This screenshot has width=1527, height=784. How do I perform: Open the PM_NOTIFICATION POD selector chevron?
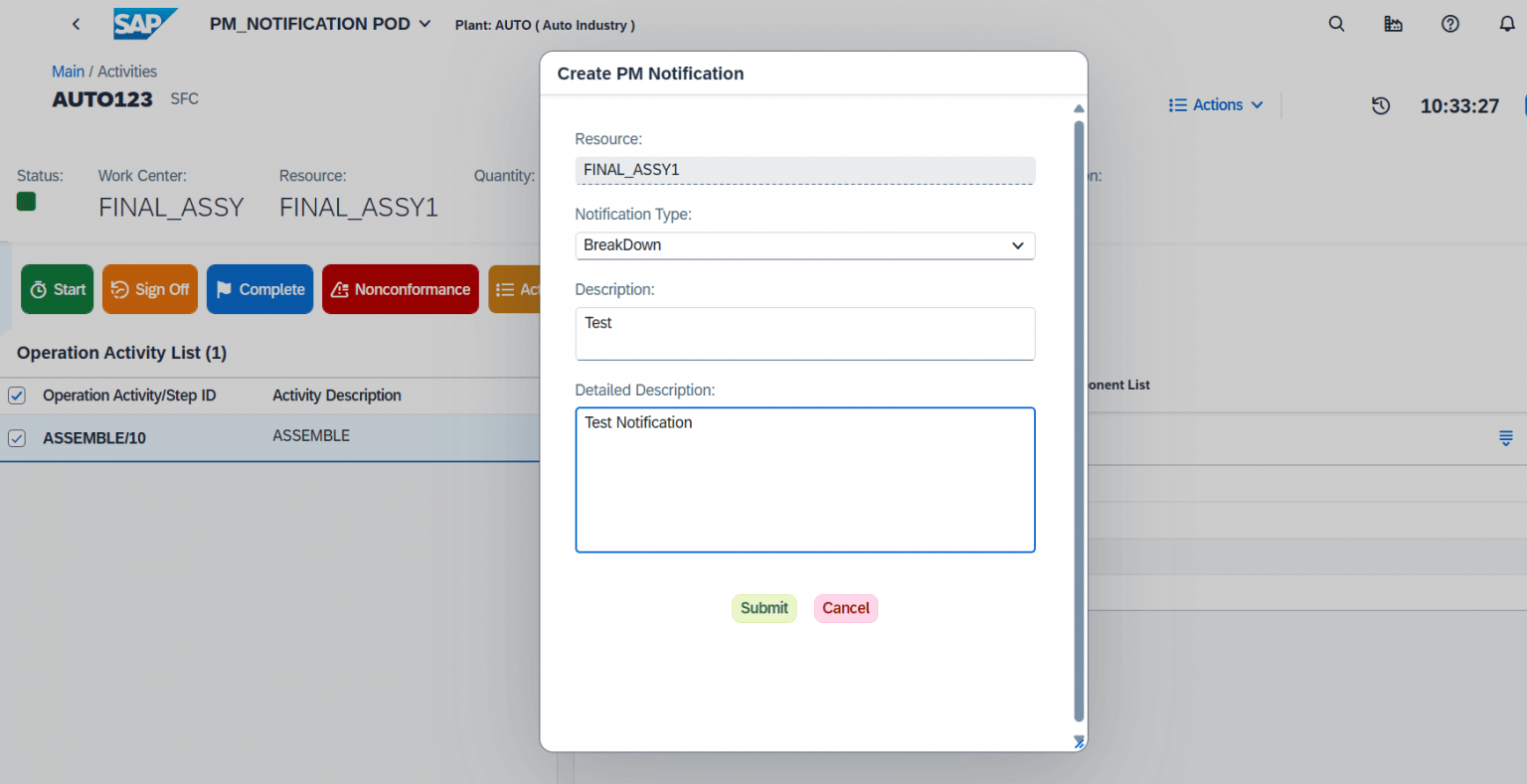click(423, 23)
